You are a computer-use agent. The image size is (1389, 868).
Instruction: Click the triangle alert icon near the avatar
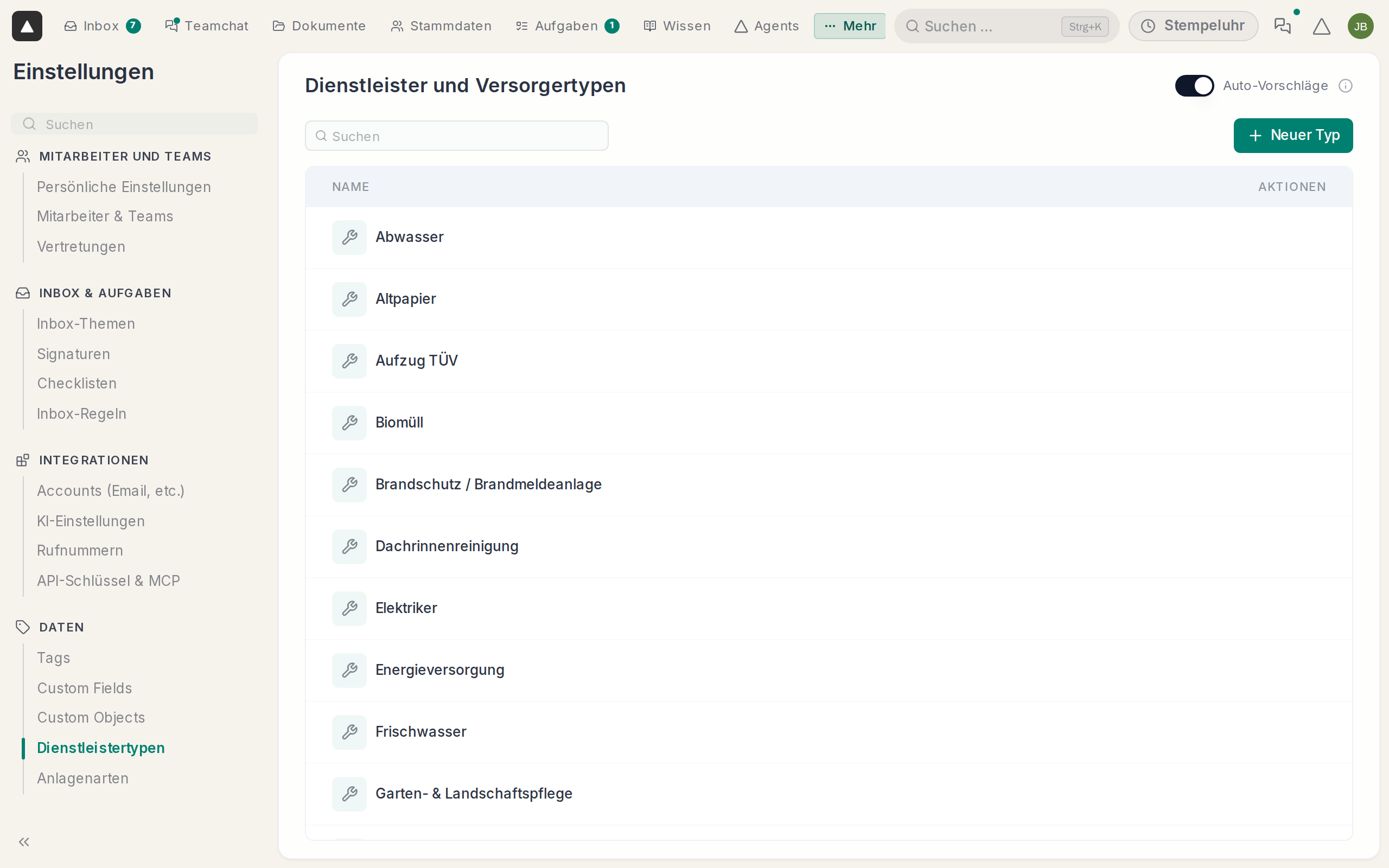click(x=1321, y=26)
